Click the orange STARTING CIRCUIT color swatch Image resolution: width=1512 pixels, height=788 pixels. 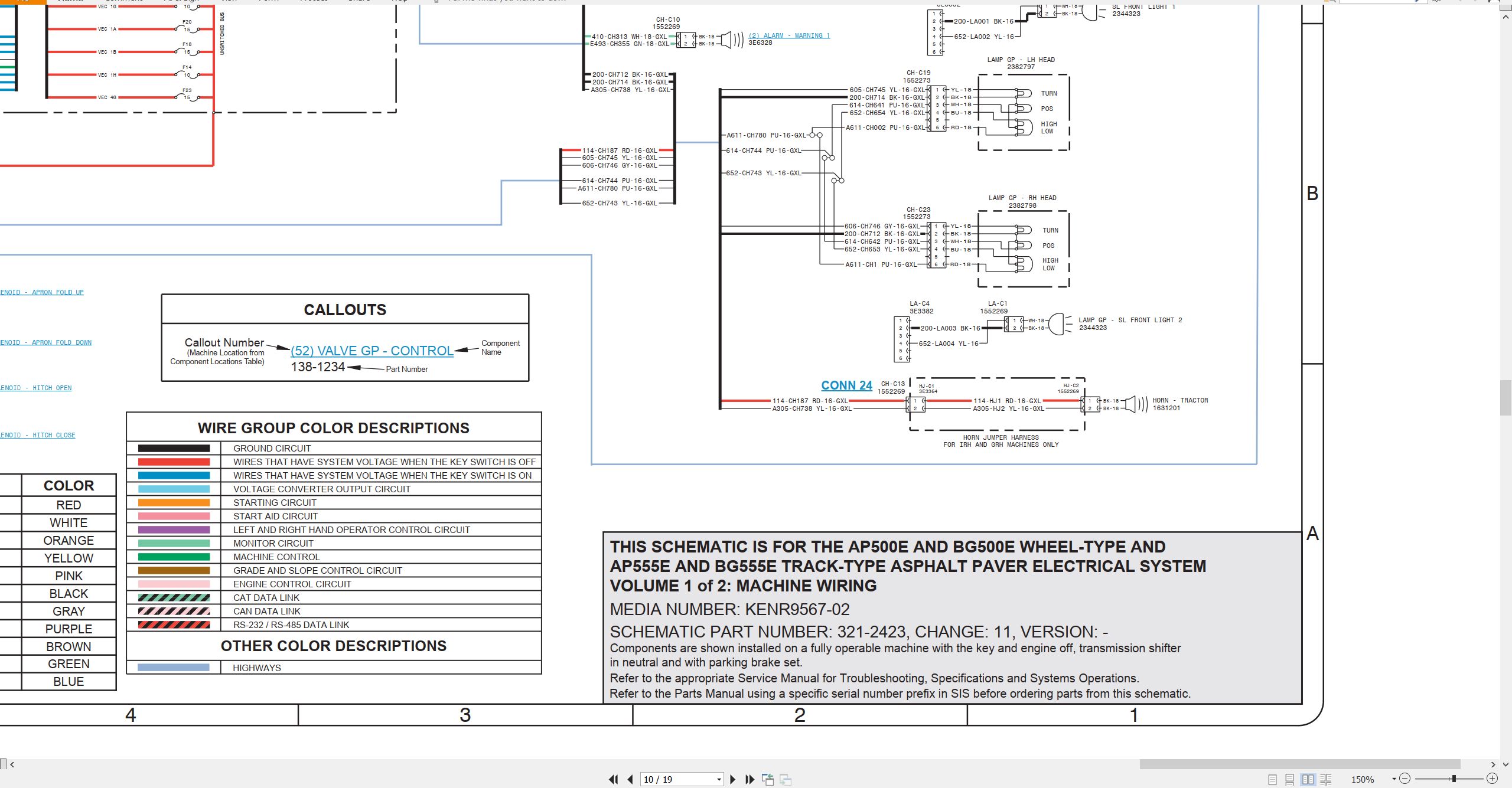click(x=174, y=503)
